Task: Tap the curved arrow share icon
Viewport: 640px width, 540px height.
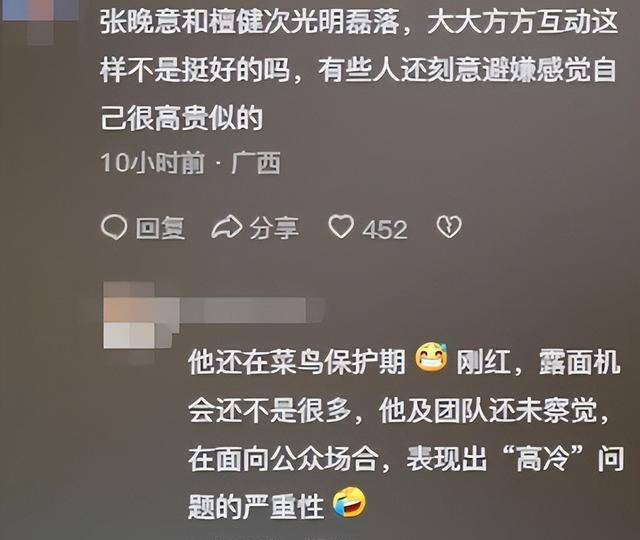Action: (227, 227)
